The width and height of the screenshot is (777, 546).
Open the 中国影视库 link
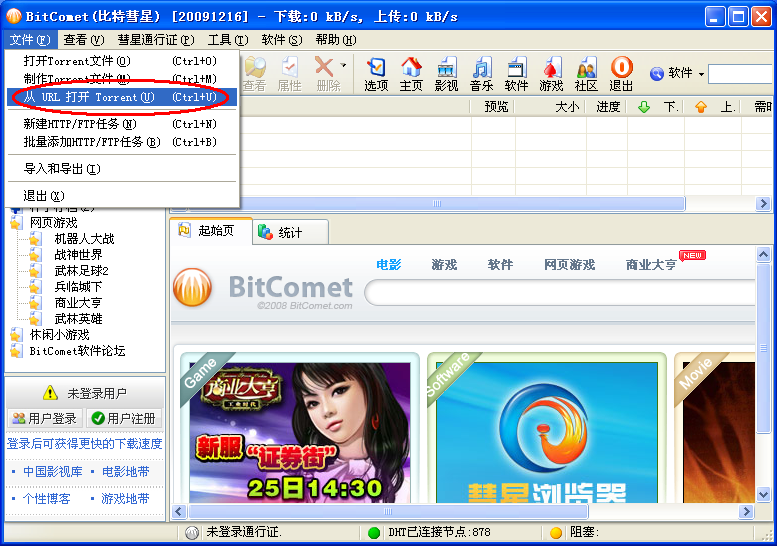[x=53, y=472]
